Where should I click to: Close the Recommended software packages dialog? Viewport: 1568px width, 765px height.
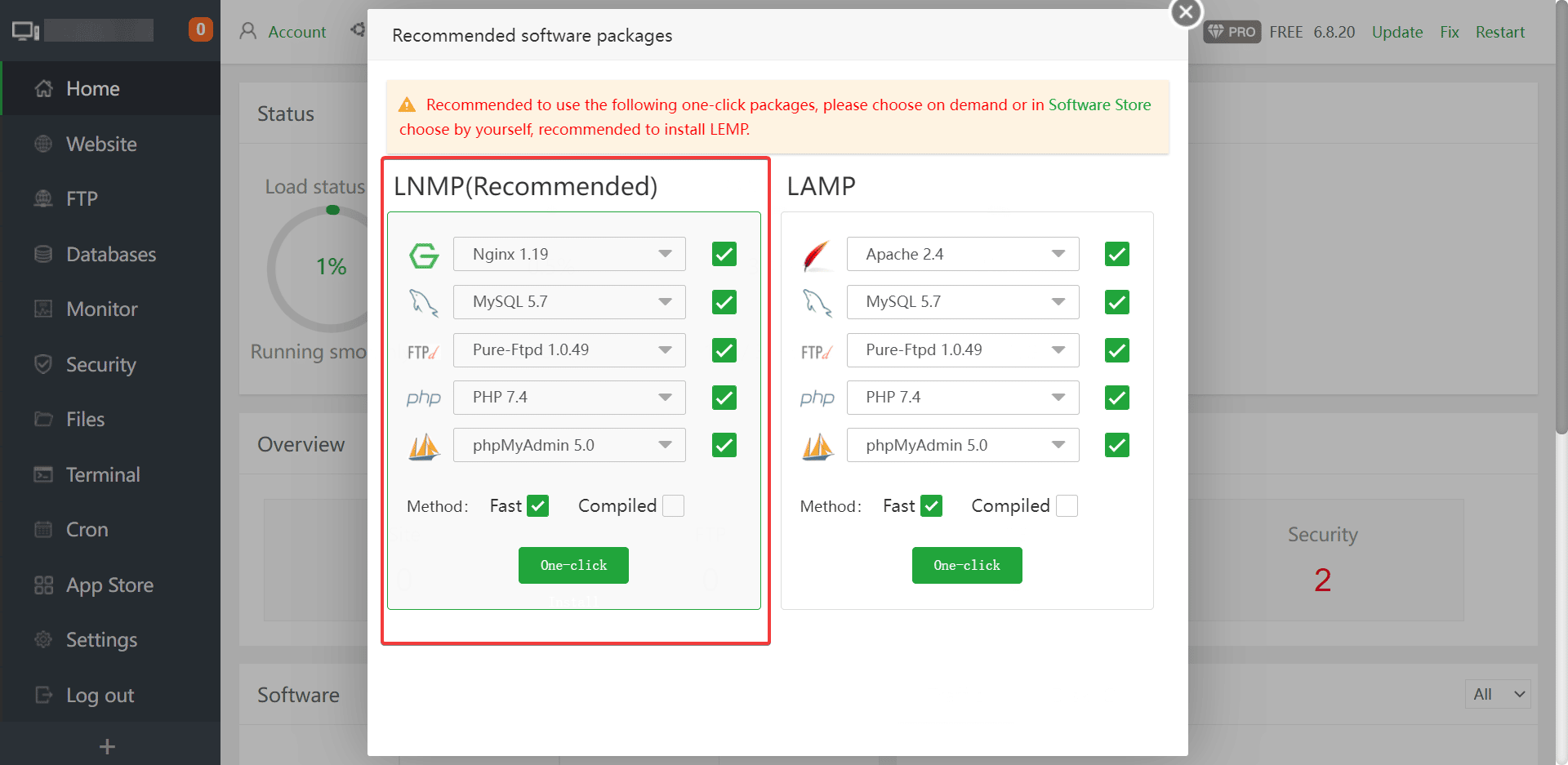click(x=1186, y=12)
